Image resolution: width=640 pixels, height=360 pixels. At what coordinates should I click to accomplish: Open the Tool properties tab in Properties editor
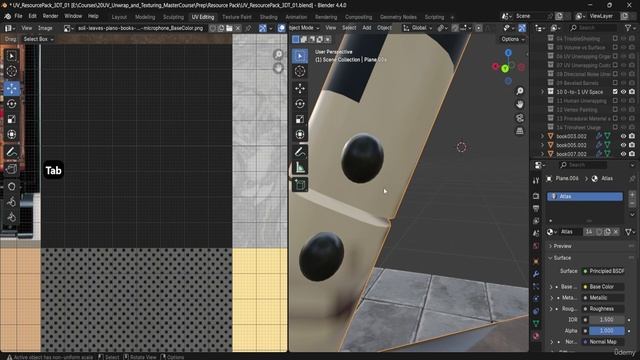pos(536,180)
